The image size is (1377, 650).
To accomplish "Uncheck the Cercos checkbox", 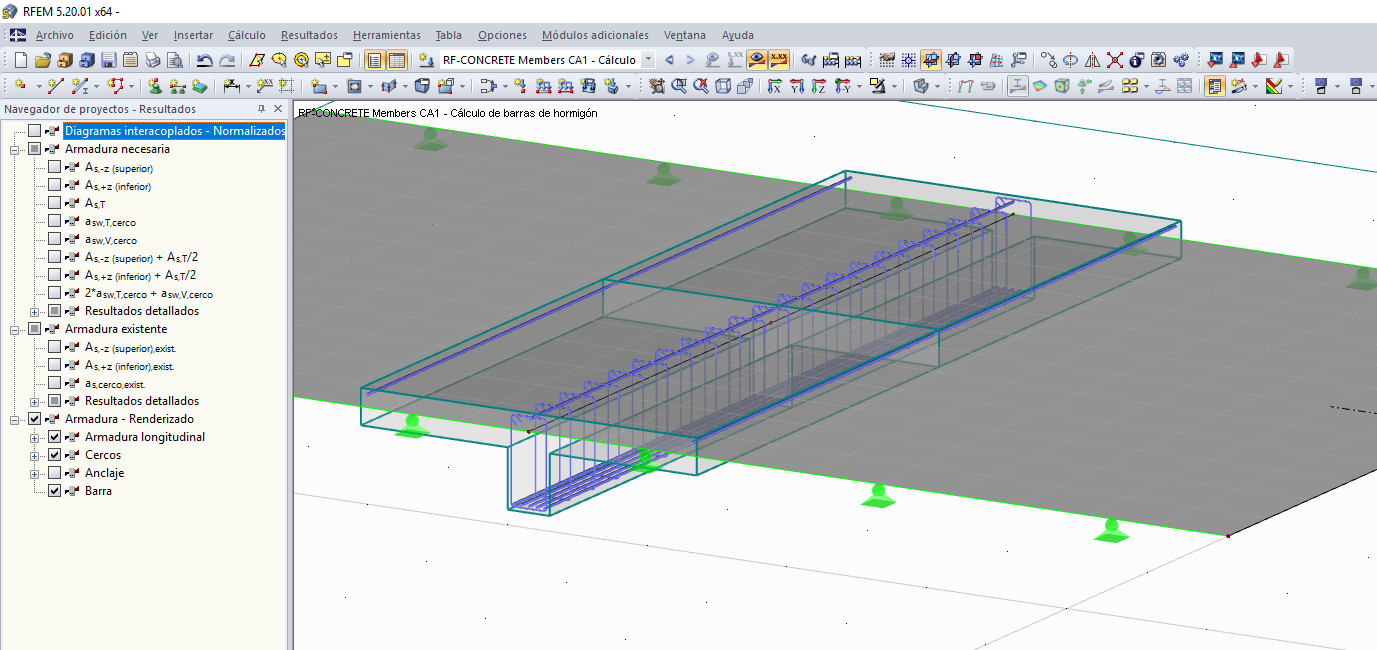I will pyautogui.click(x=55, y=455).
